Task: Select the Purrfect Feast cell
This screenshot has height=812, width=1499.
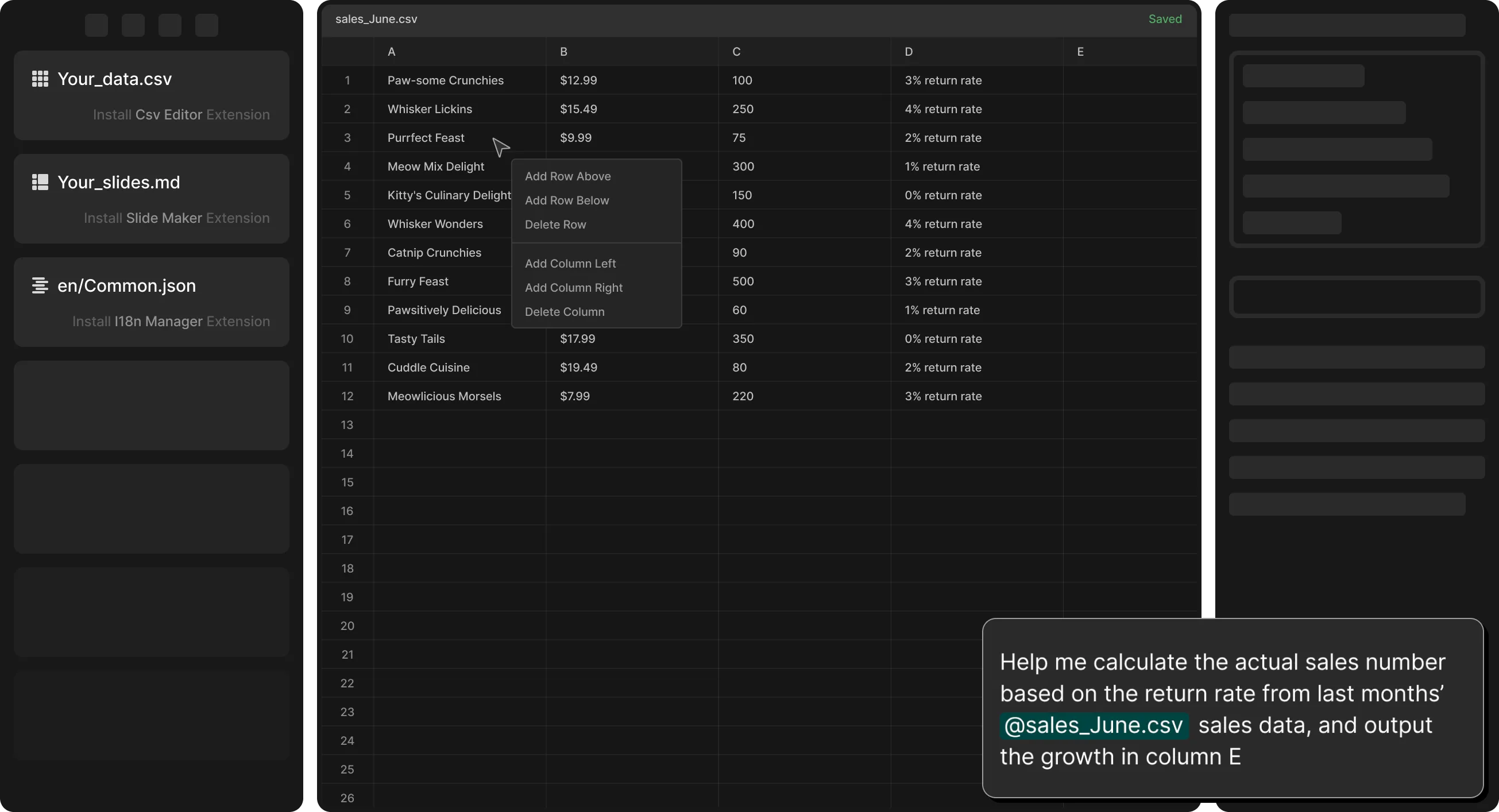Action: [459, 138]
